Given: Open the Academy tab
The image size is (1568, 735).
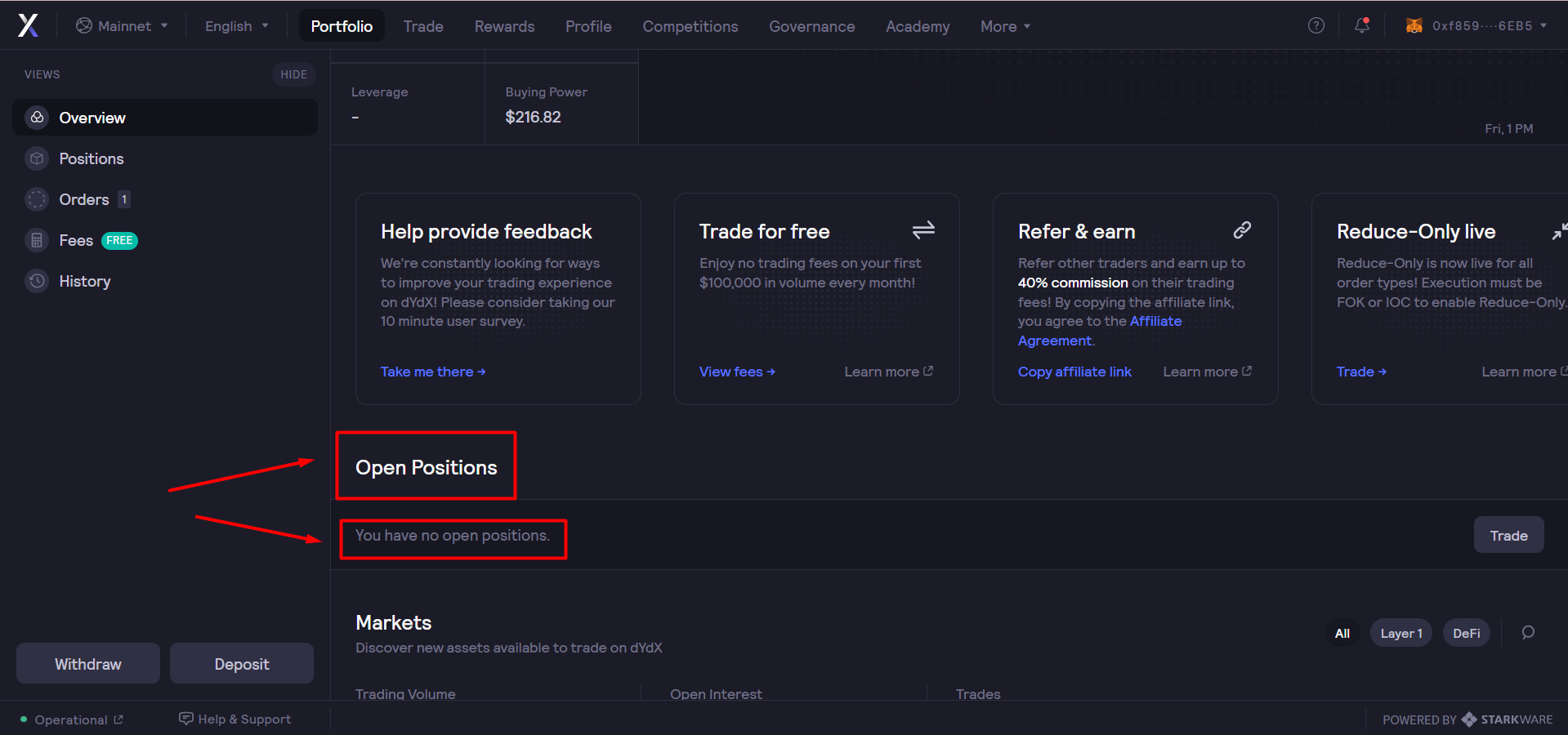Looking at the screenshot, I should (918, 26).
